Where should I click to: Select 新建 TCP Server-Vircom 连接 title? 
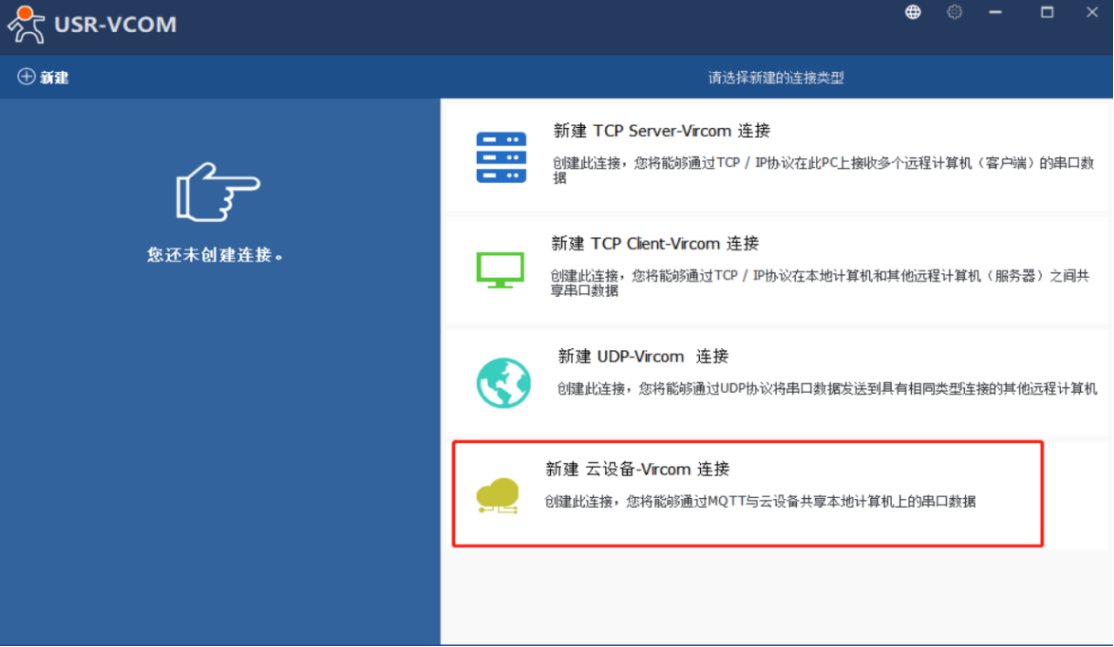(x=661, y=131)
